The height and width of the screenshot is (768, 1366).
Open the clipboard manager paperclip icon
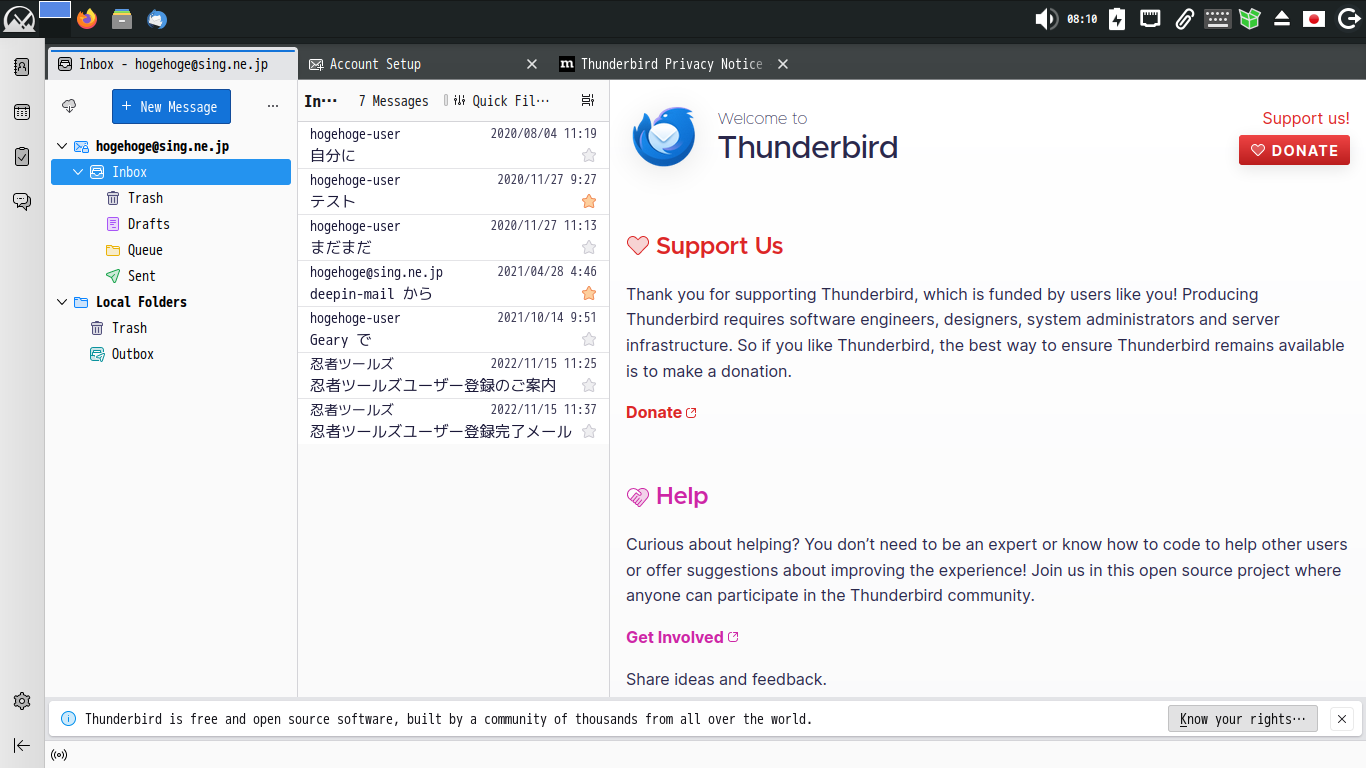pyautogui.click(x=1184, y=18)
